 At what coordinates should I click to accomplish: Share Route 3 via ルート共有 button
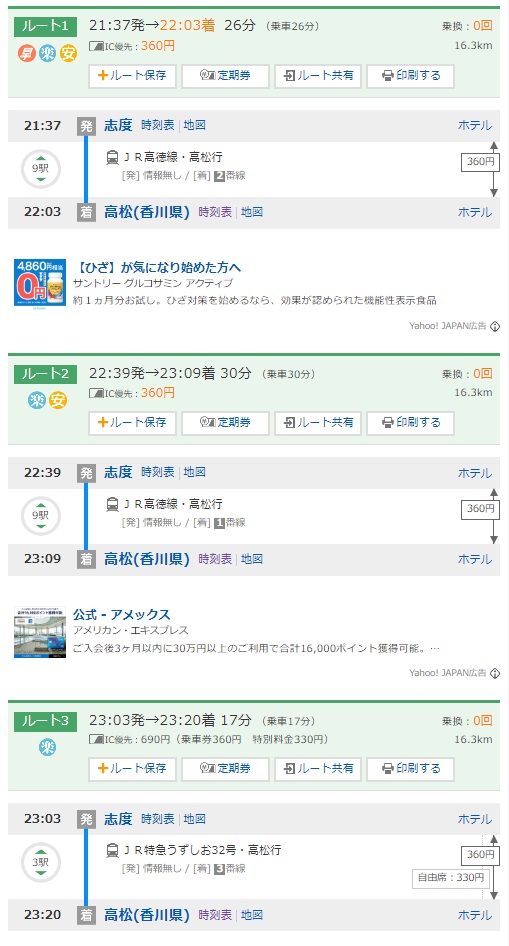coord(318,769)
